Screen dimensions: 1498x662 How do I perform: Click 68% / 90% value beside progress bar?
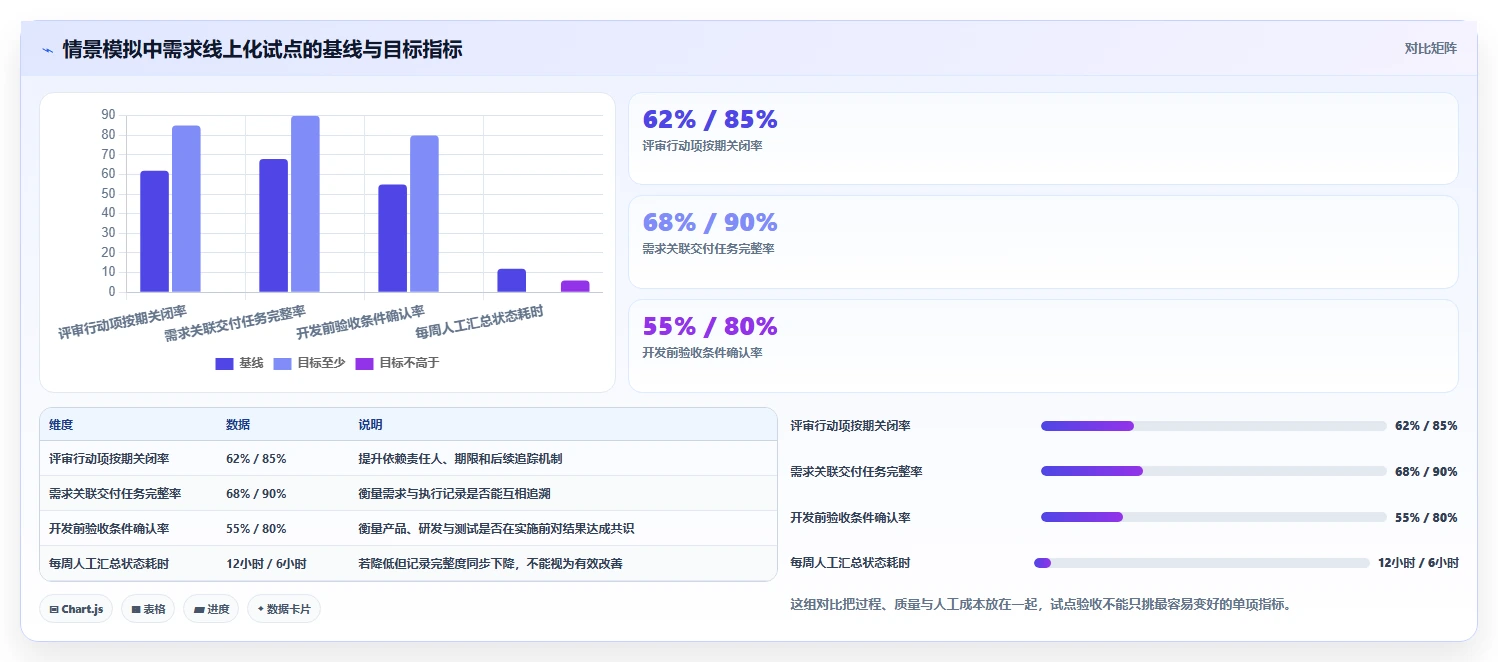(x=1426, y=471)
